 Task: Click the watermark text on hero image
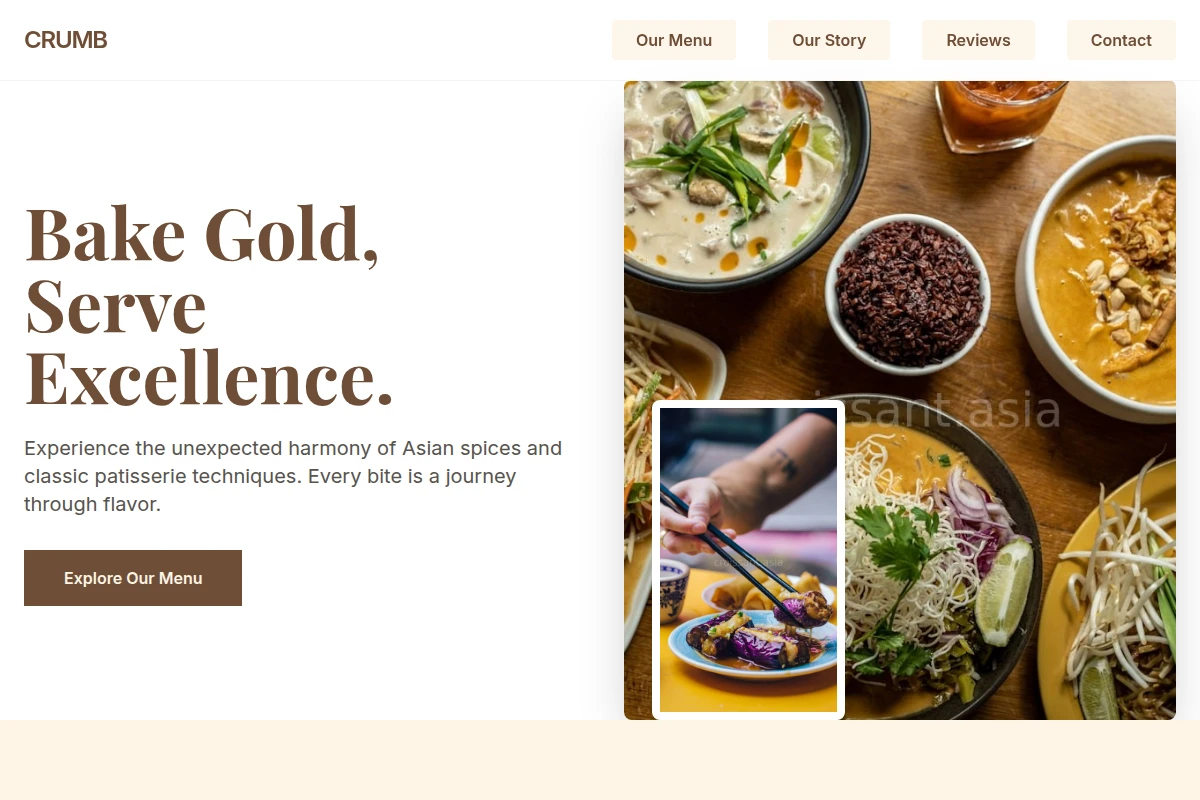(937, 410)
